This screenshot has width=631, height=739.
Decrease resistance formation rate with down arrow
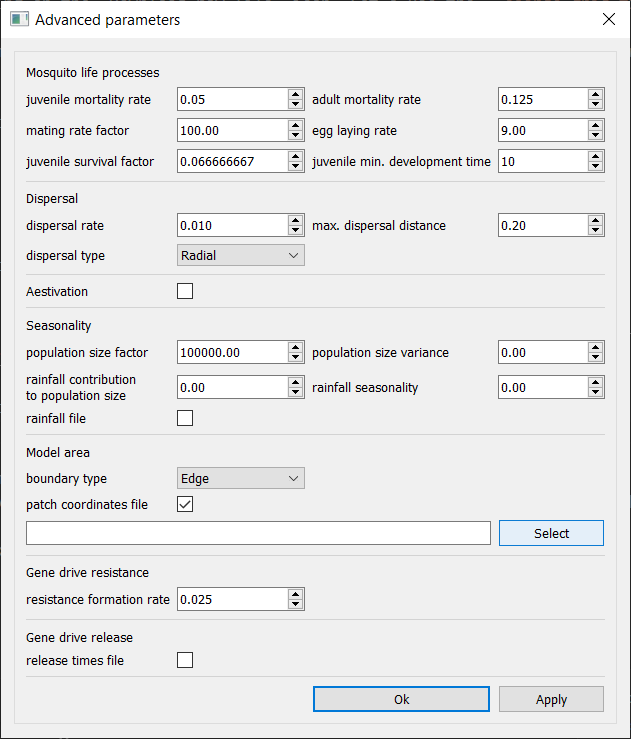(x=295, y=604)
